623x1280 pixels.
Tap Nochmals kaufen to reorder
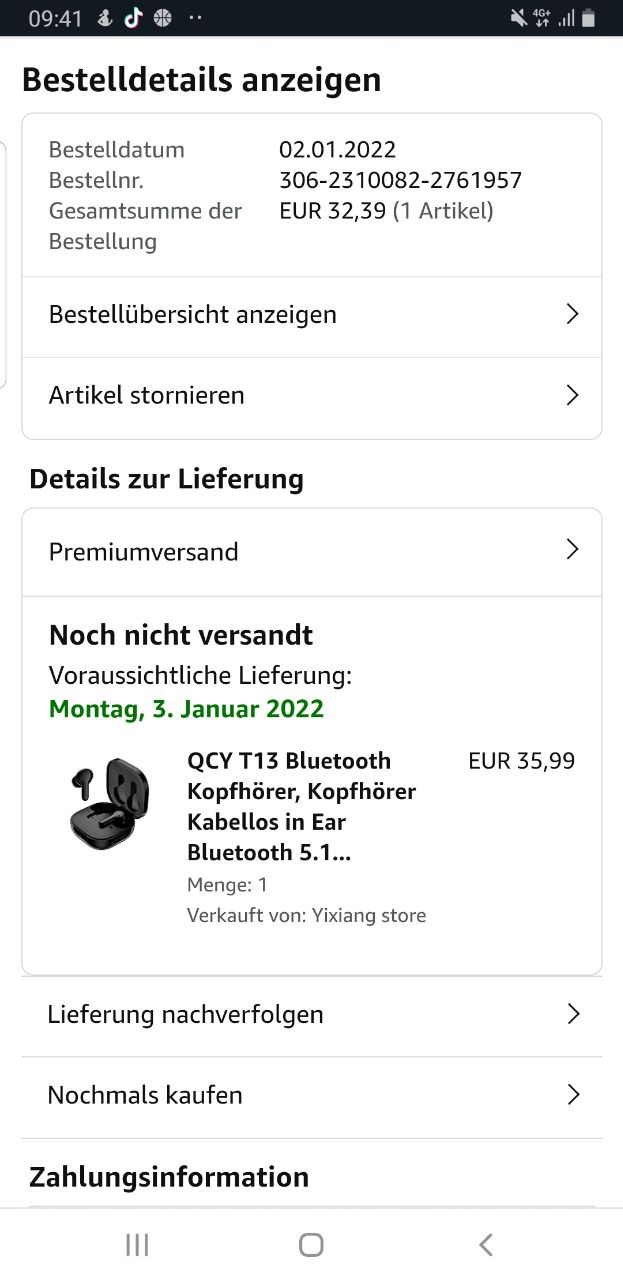(145, 1095)
